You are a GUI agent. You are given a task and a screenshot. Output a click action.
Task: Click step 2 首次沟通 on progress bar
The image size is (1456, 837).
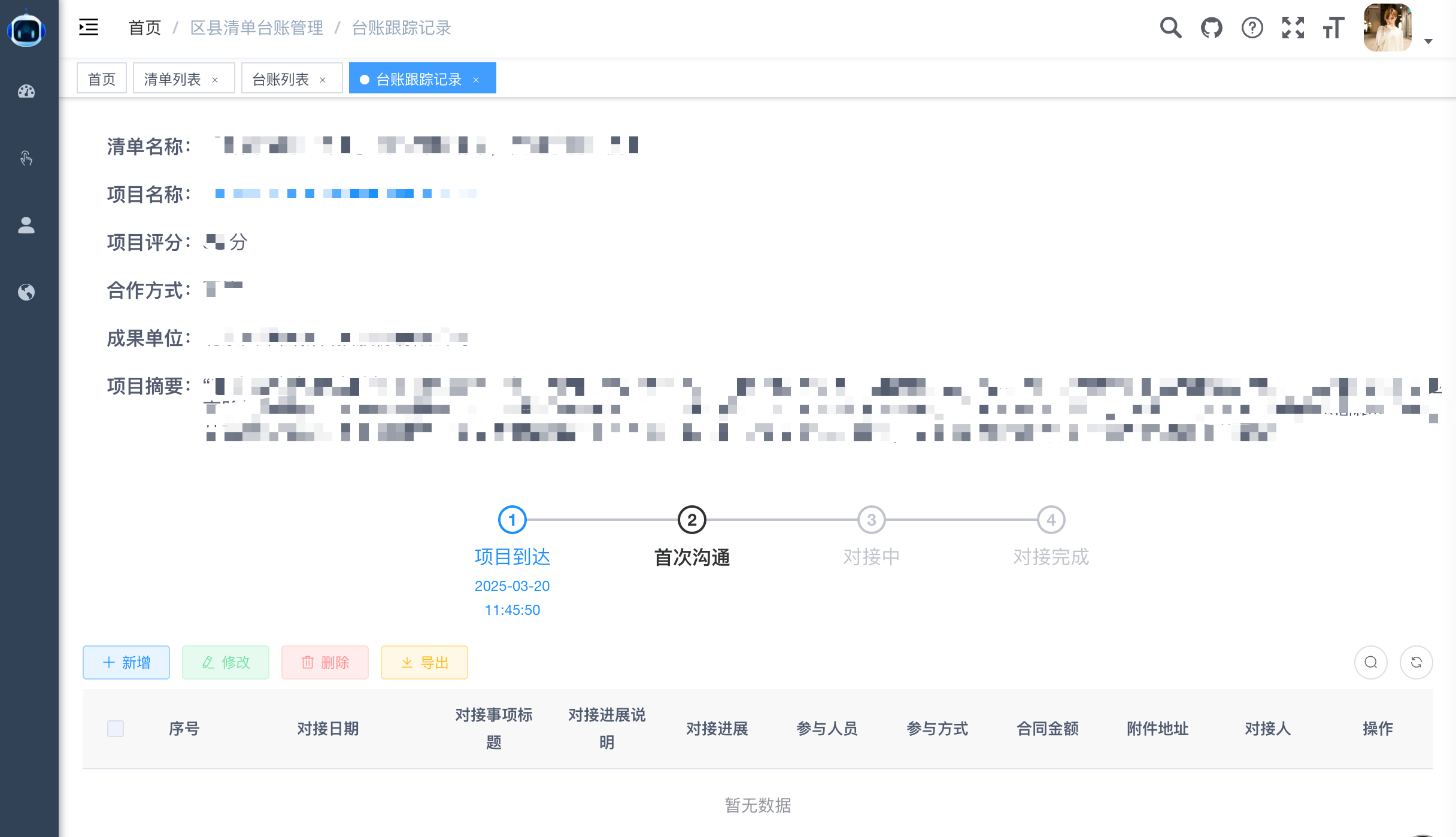(x=691, y=520)
